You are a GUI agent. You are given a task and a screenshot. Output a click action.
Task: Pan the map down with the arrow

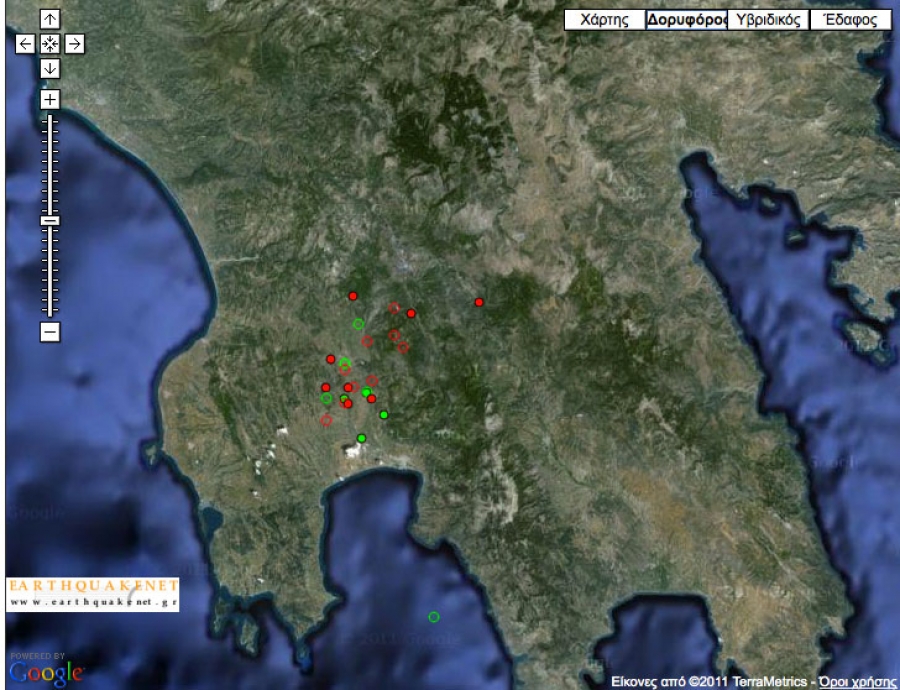click(50, 69)
